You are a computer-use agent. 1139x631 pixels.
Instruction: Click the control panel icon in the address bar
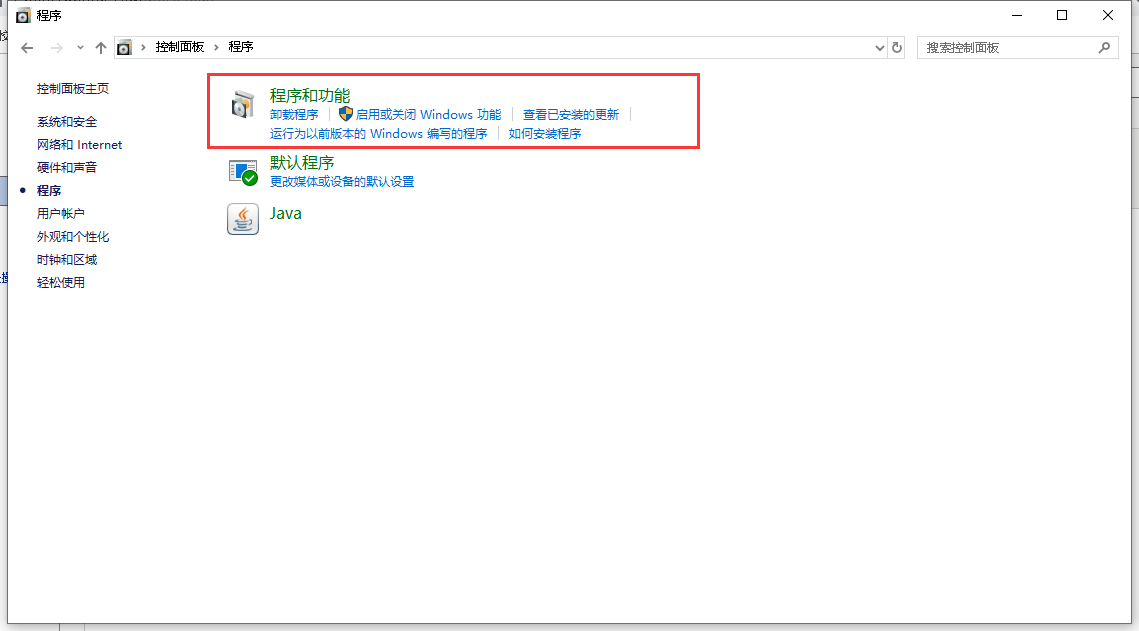pyautogui.click(x=124, y=47)
